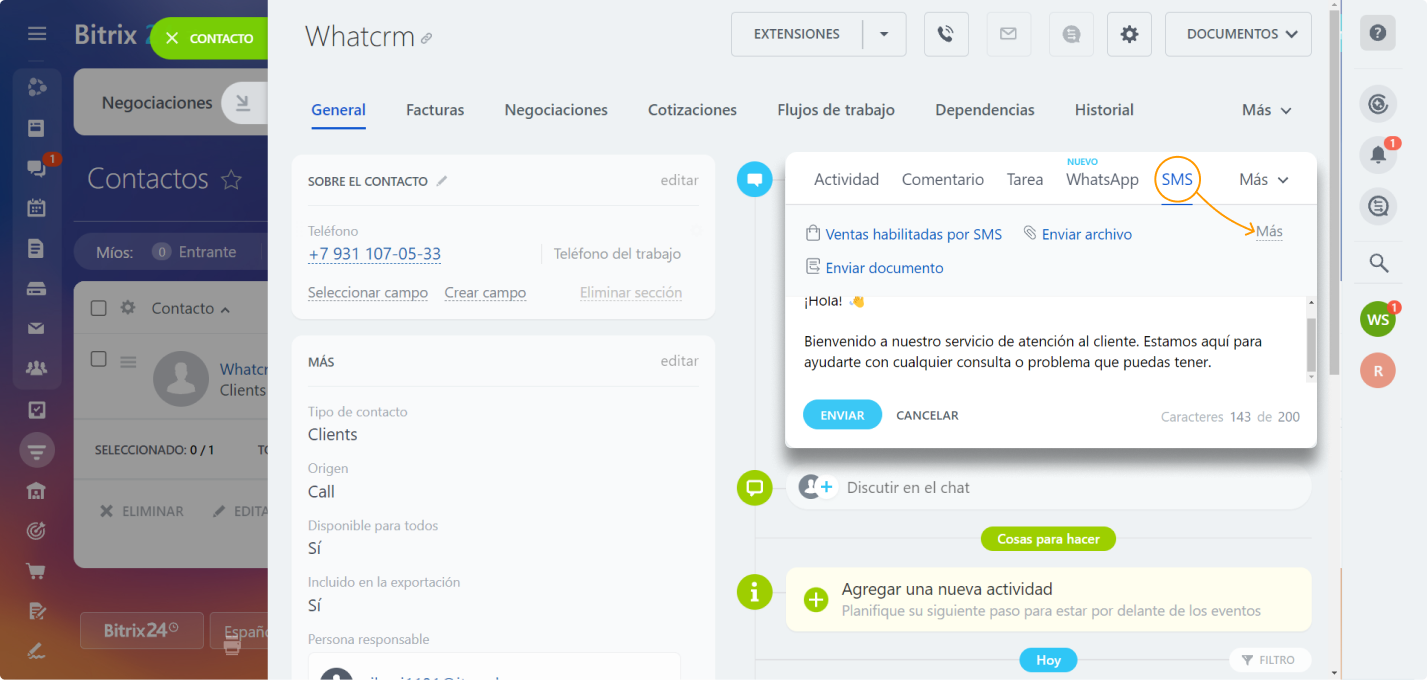The image size is (1427, 680).
Task: Click the email envelope icon button
Action: point(1008,34)
